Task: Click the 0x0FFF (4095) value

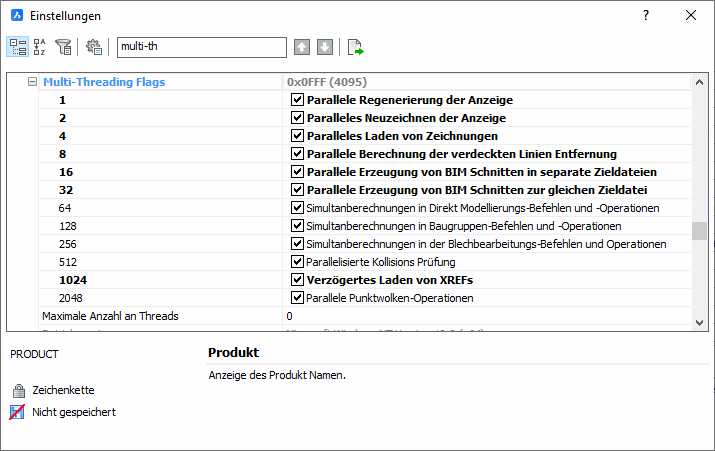Action: click(327, 82)
